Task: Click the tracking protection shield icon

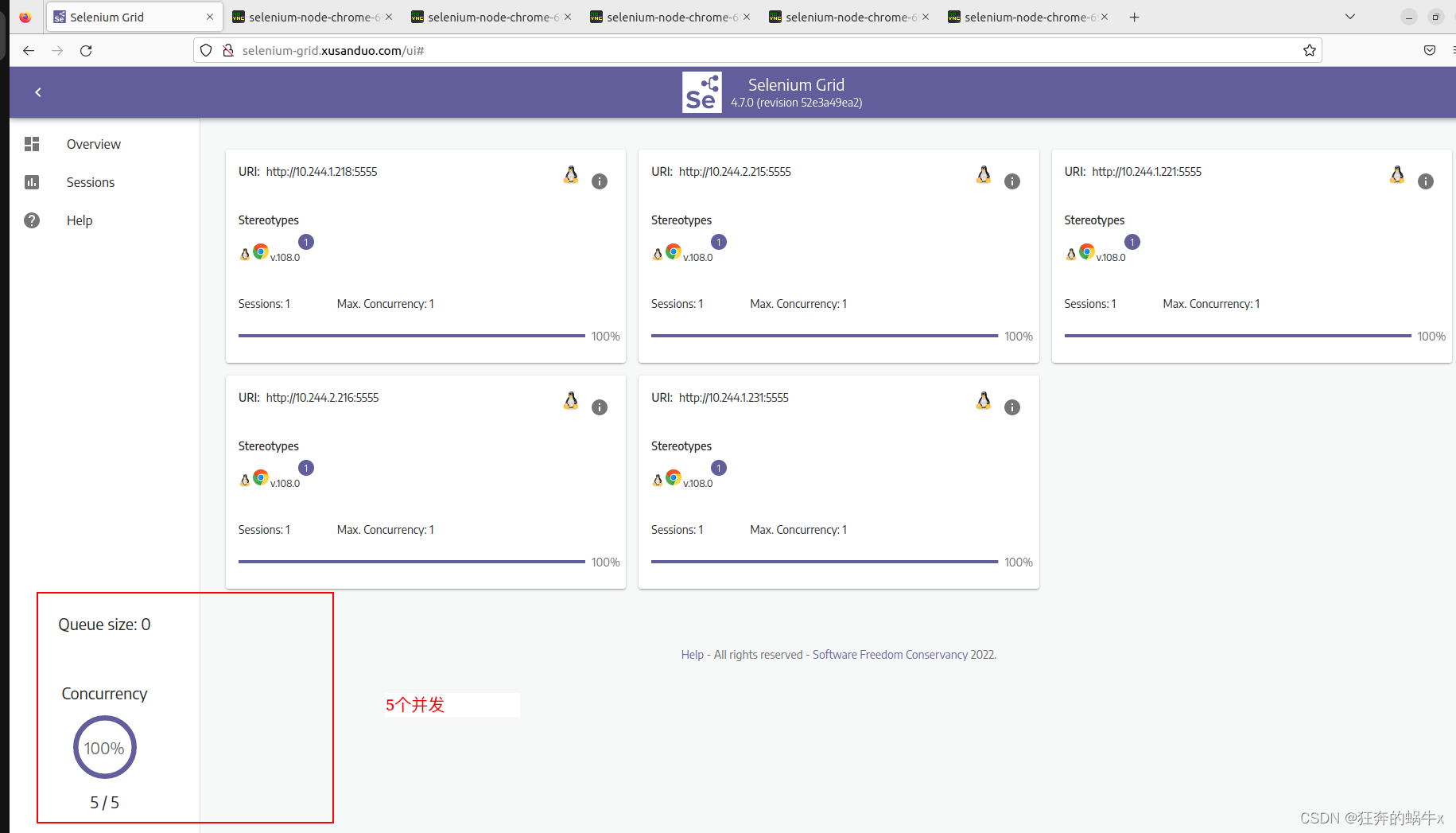Action: coord(206,50)
